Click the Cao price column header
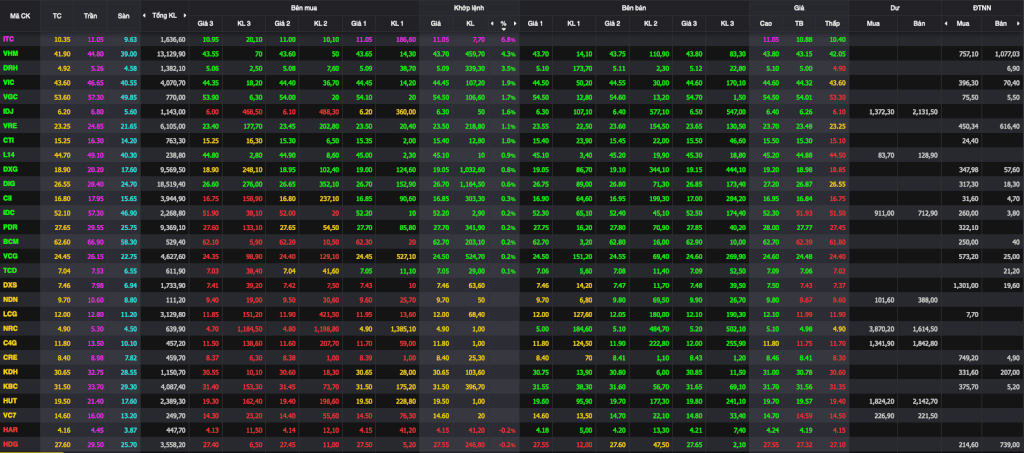1024x453 pixels. coord(765,24)
